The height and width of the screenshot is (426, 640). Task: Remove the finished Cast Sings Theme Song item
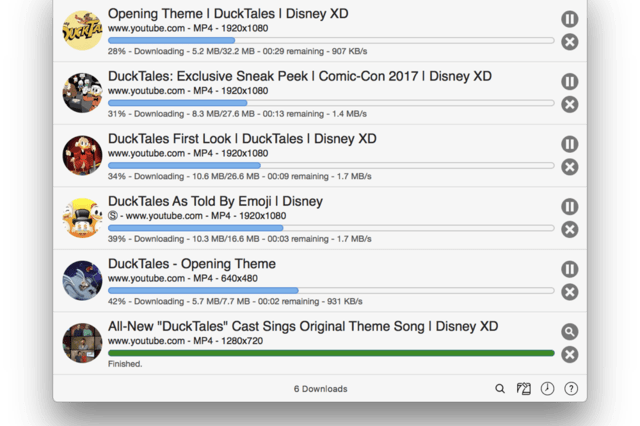(569, 354)
